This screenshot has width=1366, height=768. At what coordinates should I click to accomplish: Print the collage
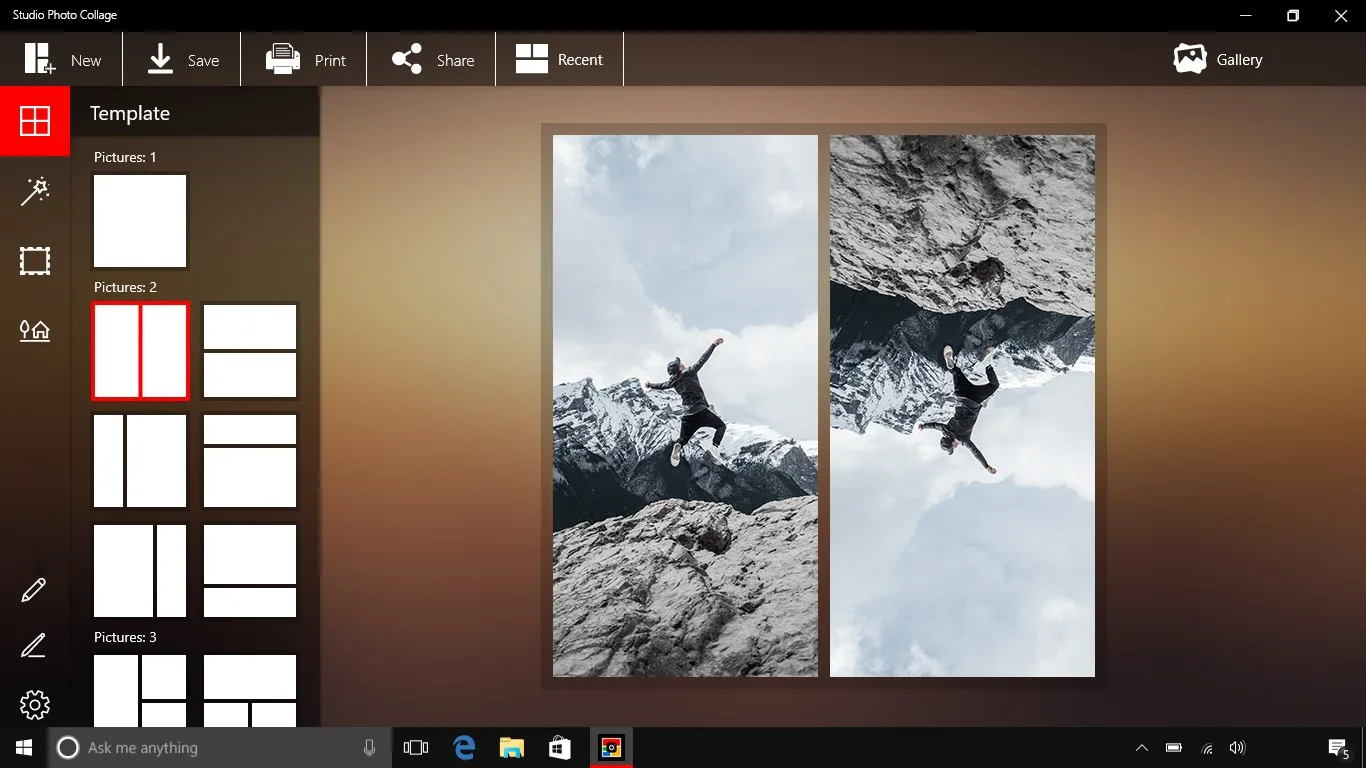(305, 60)
